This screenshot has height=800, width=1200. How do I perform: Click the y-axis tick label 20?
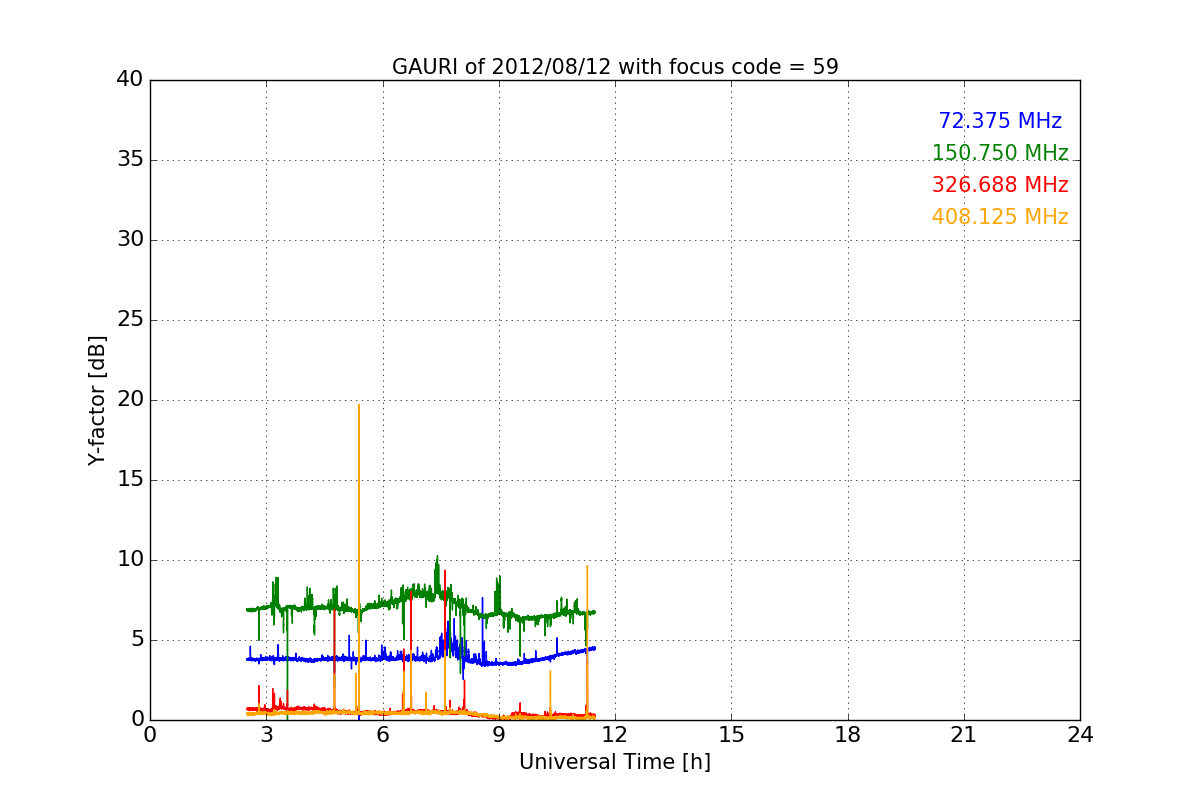130,400
